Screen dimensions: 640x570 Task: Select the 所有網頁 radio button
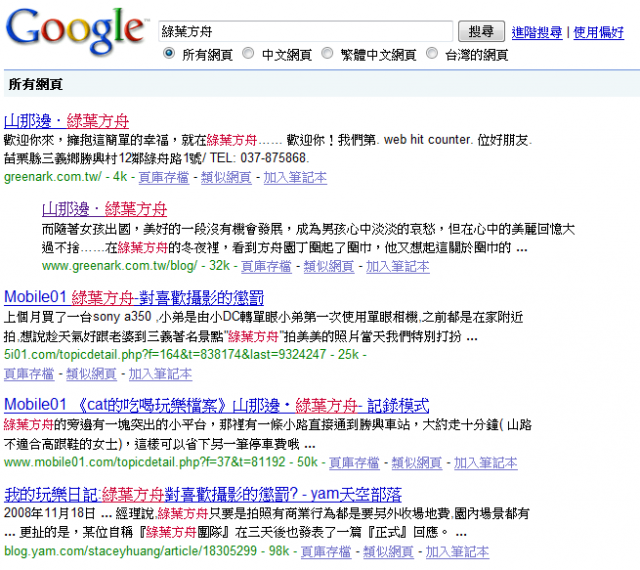tap(169, 53)
